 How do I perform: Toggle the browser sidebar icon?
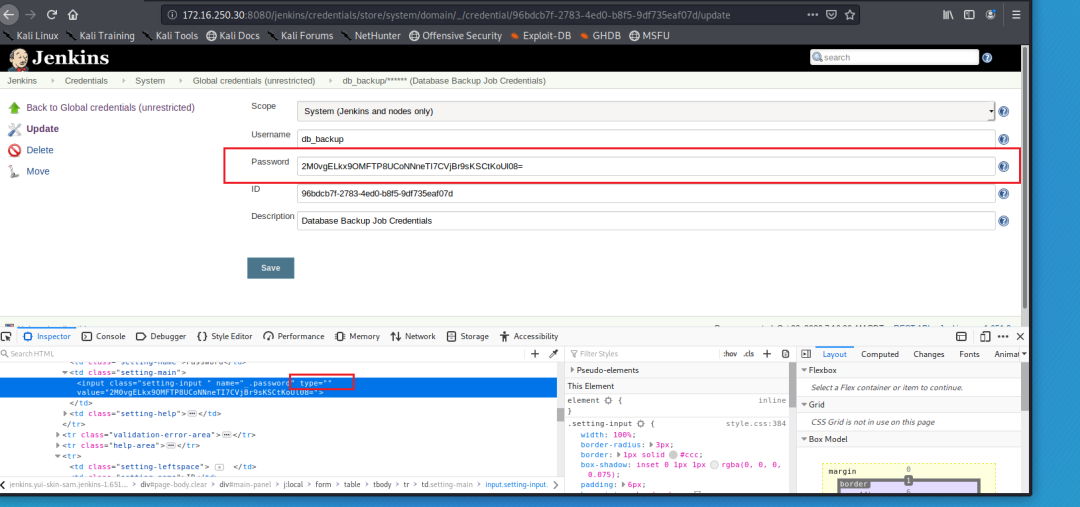click(970, 14)
